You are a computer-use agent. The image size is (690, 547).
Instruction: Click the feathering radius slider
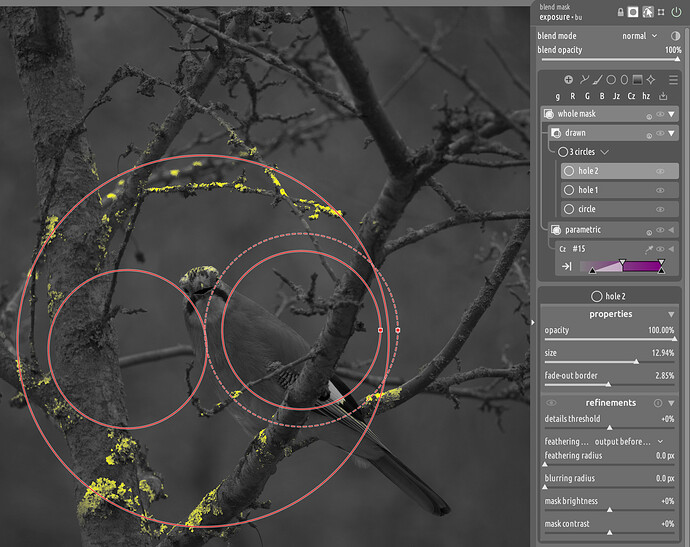[609, 464]
